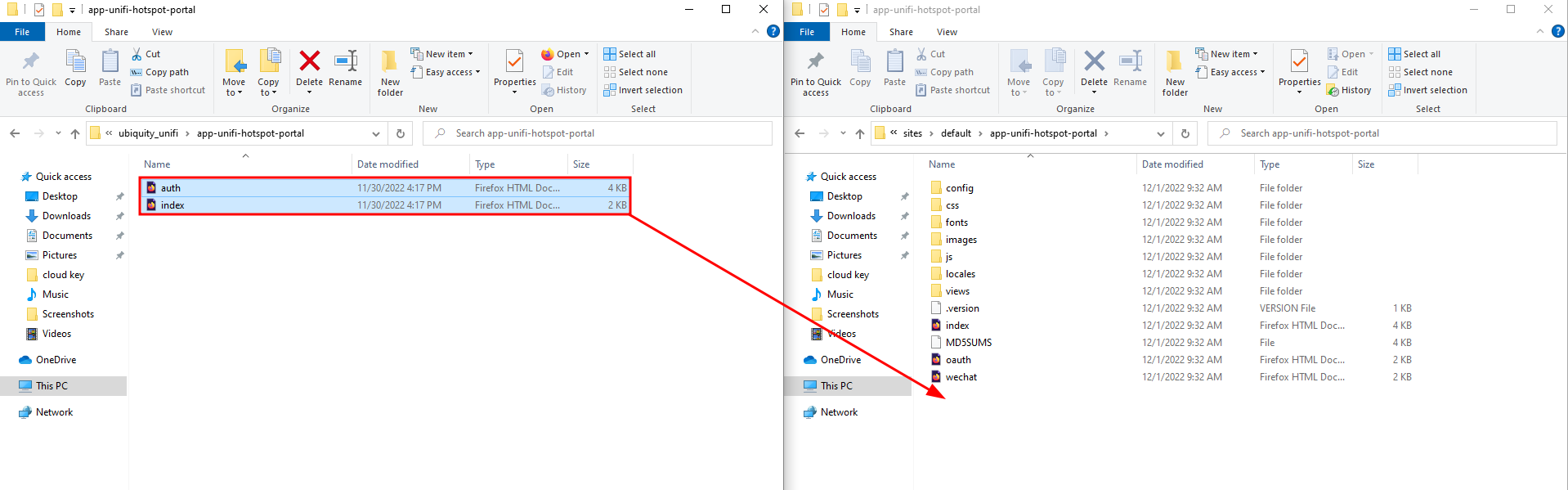Switch to Share tab in left window
The image size is (1568, 490).
tap(116, 32)
